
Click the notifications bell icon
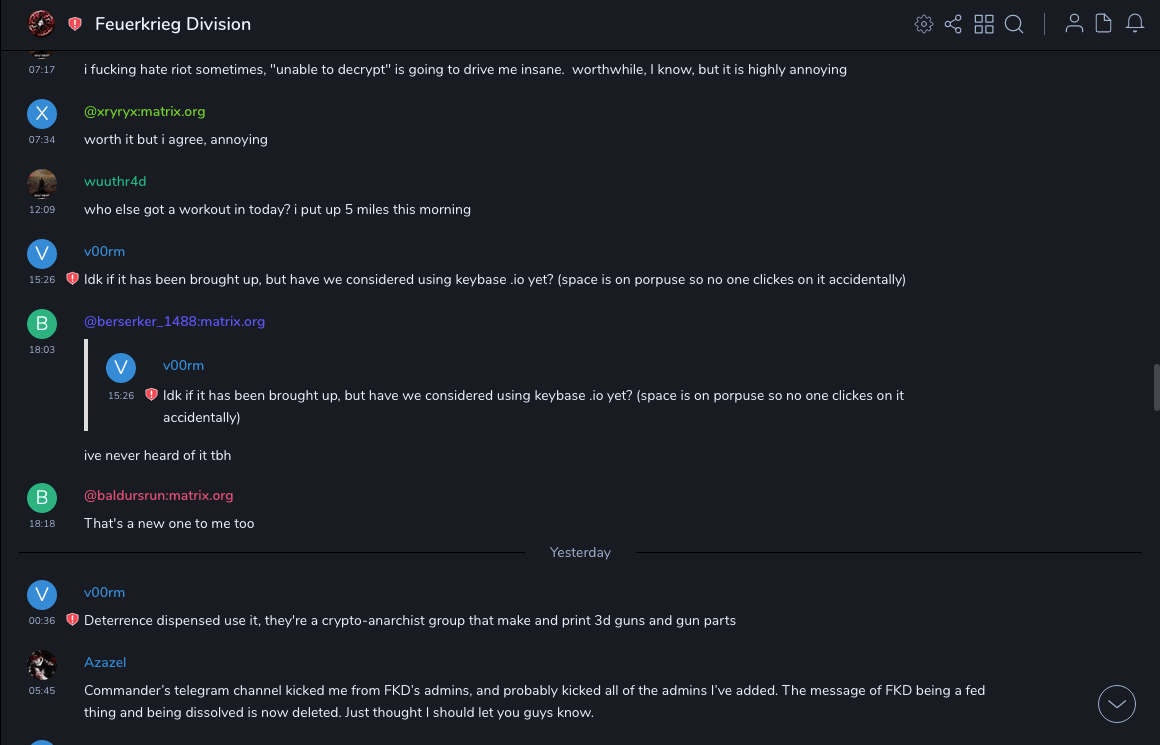[1135, 24]
